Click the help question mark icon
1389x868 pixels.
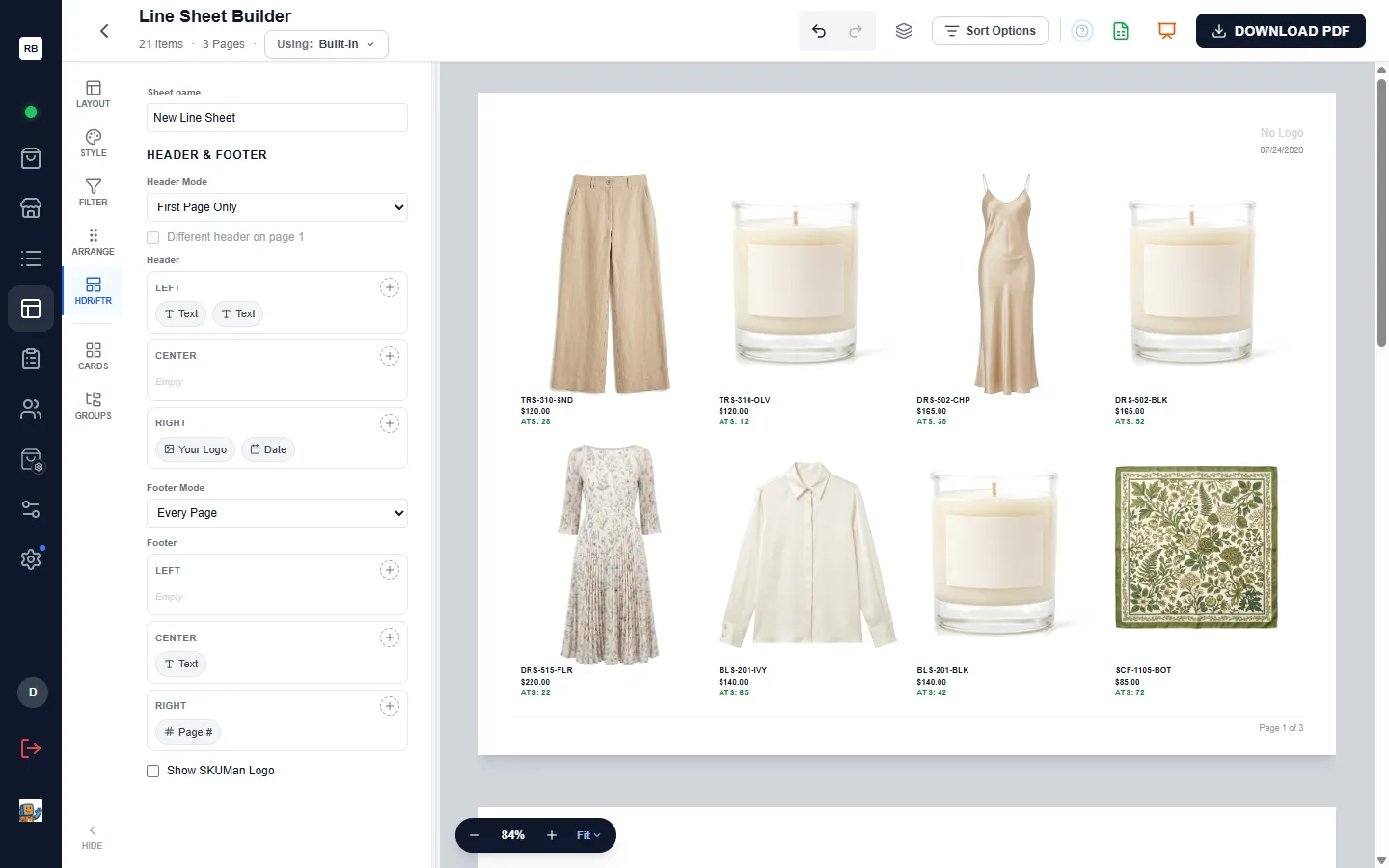pos(1082,31)
